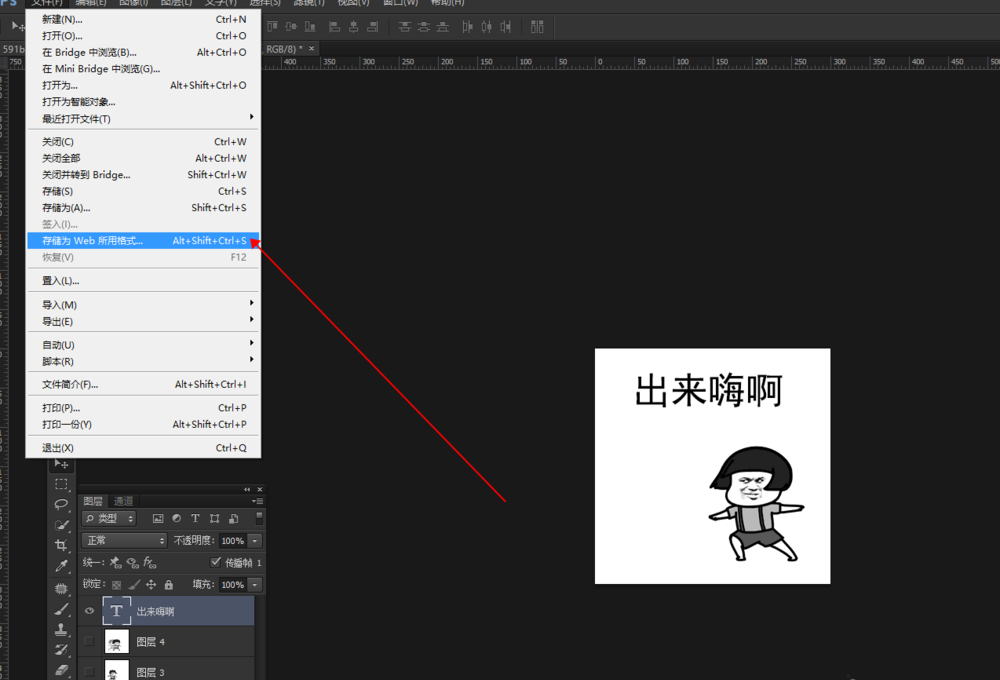Select the Eraser tool
The image size is (1000, 680).
[x=61, y=670]
